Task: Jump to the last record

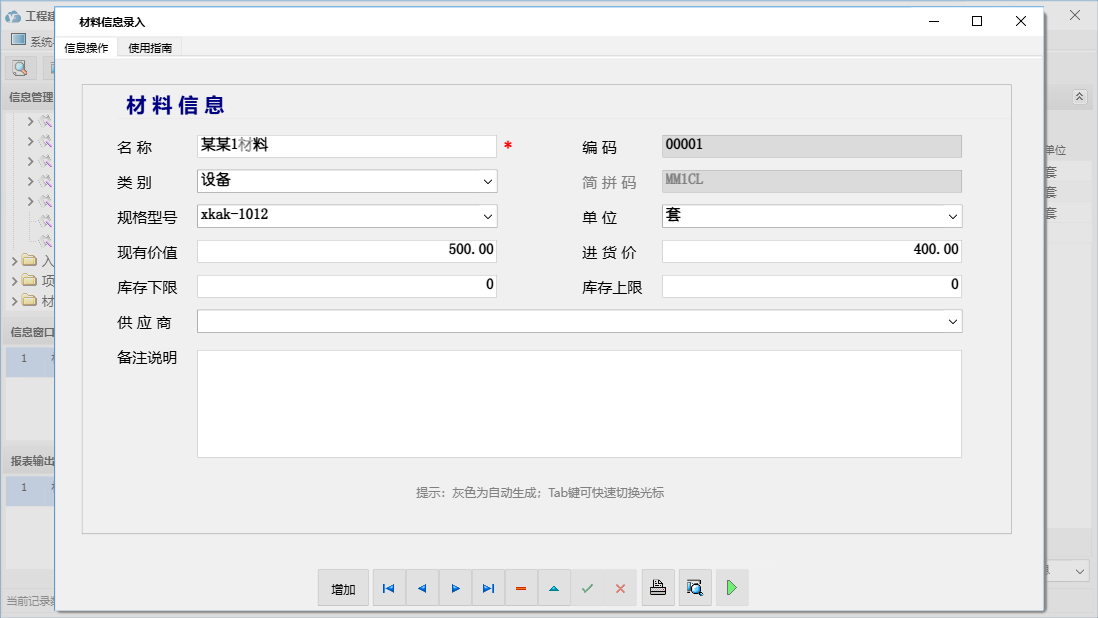Action: point(488,588)
